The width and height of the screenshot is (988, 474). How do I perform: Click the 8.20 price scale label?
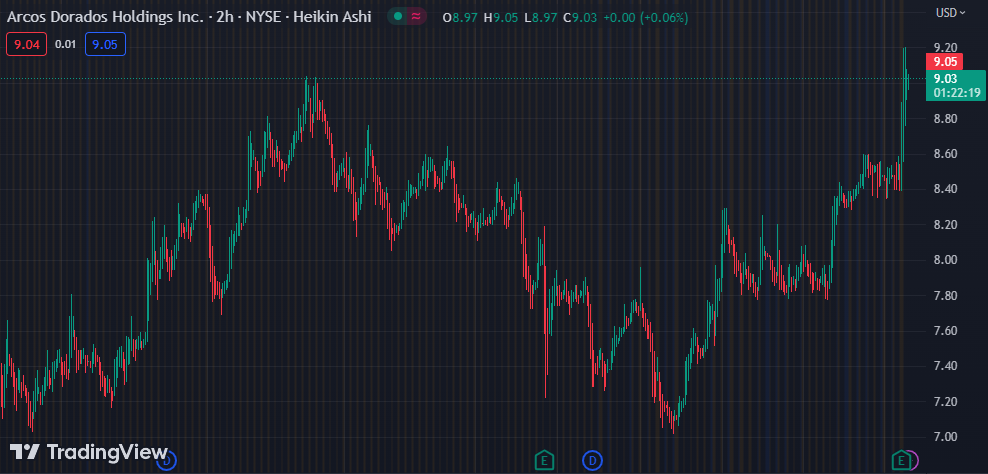(945, 224)
